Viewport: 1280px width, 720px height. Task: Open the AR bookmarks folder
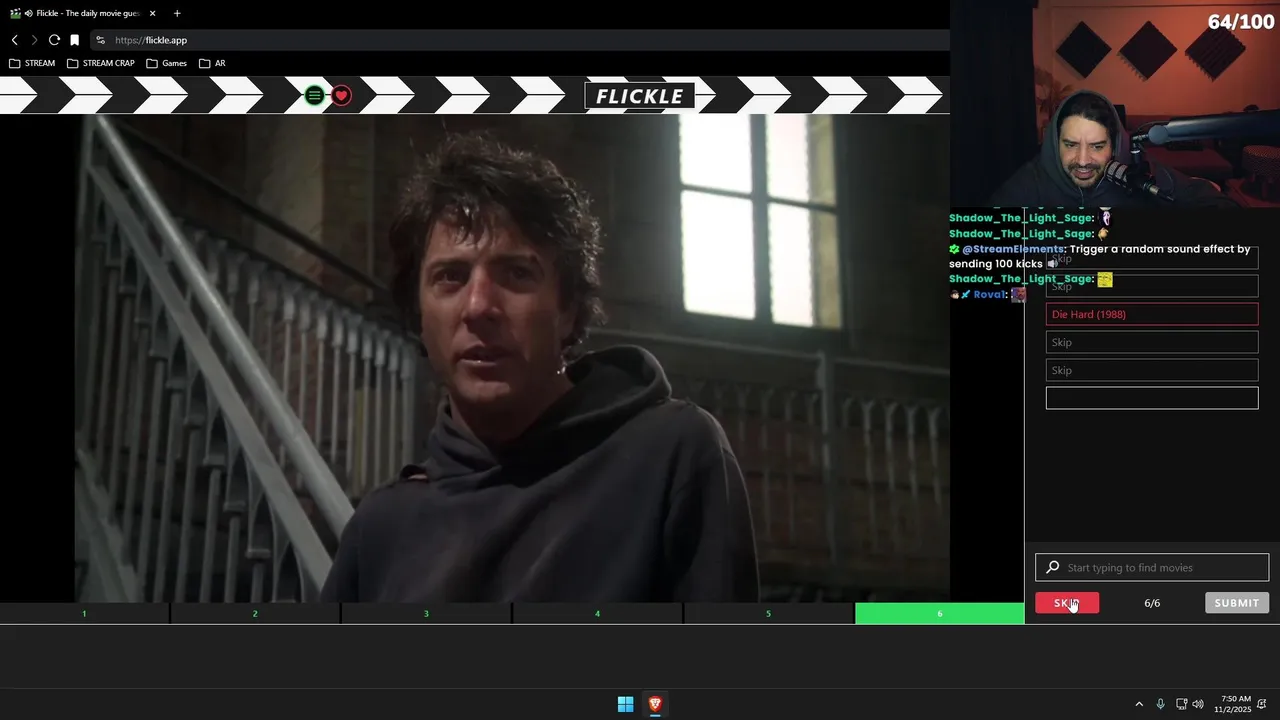(x=212, y=63)
